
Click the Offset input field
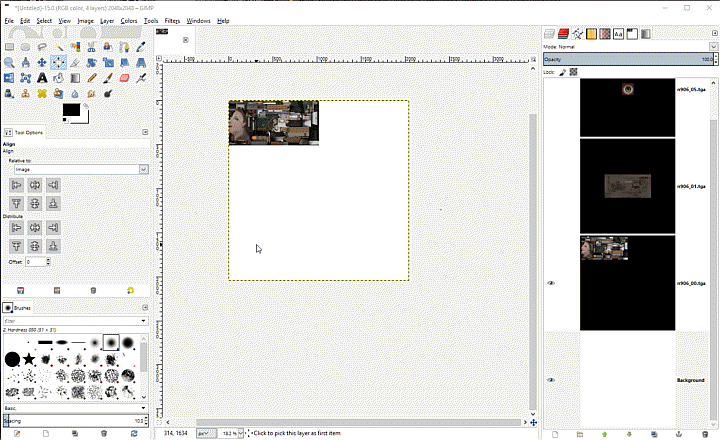click(x=35, y=262)
